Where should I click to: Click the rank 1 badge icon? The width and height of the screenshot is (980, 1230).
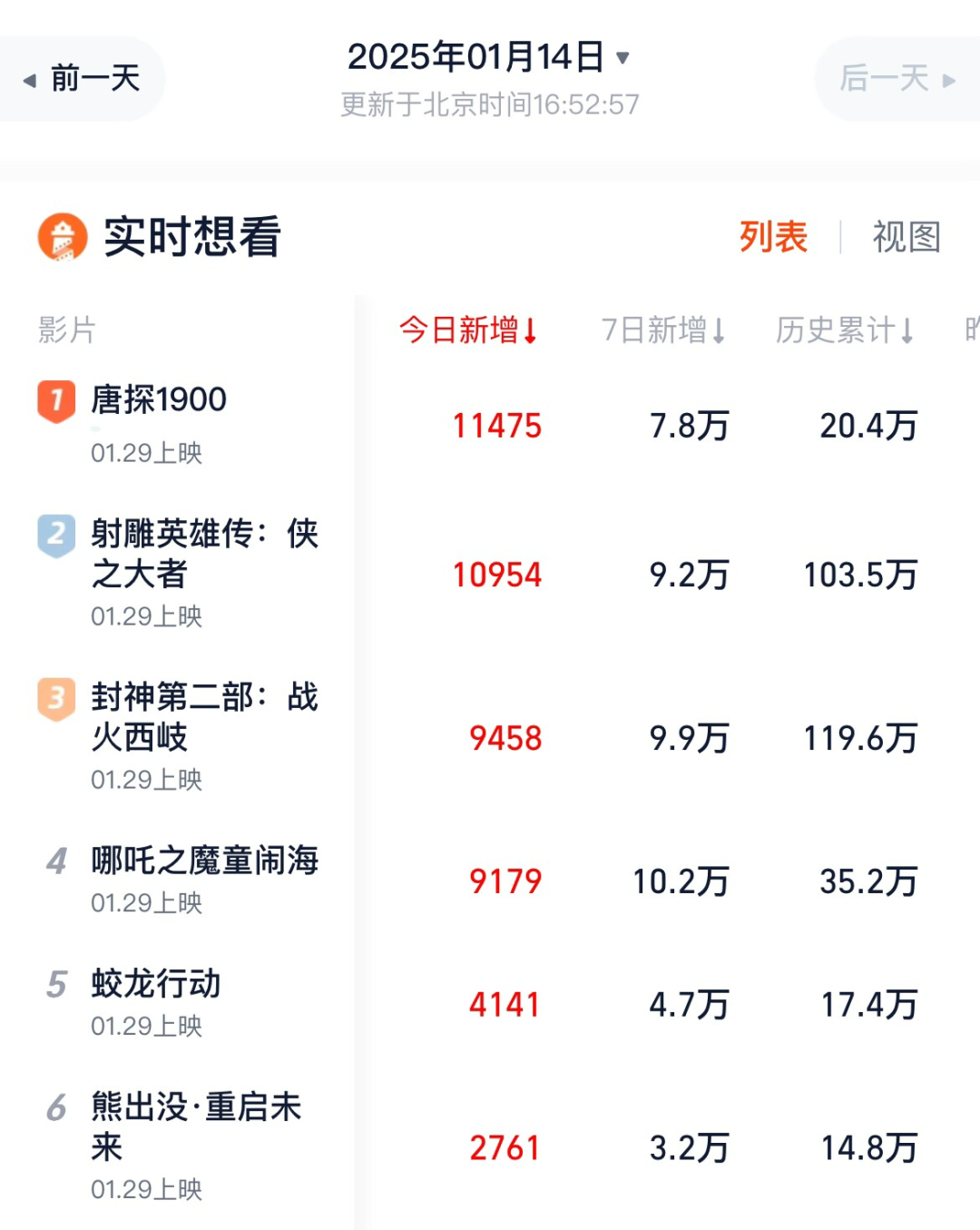(56, 400)
